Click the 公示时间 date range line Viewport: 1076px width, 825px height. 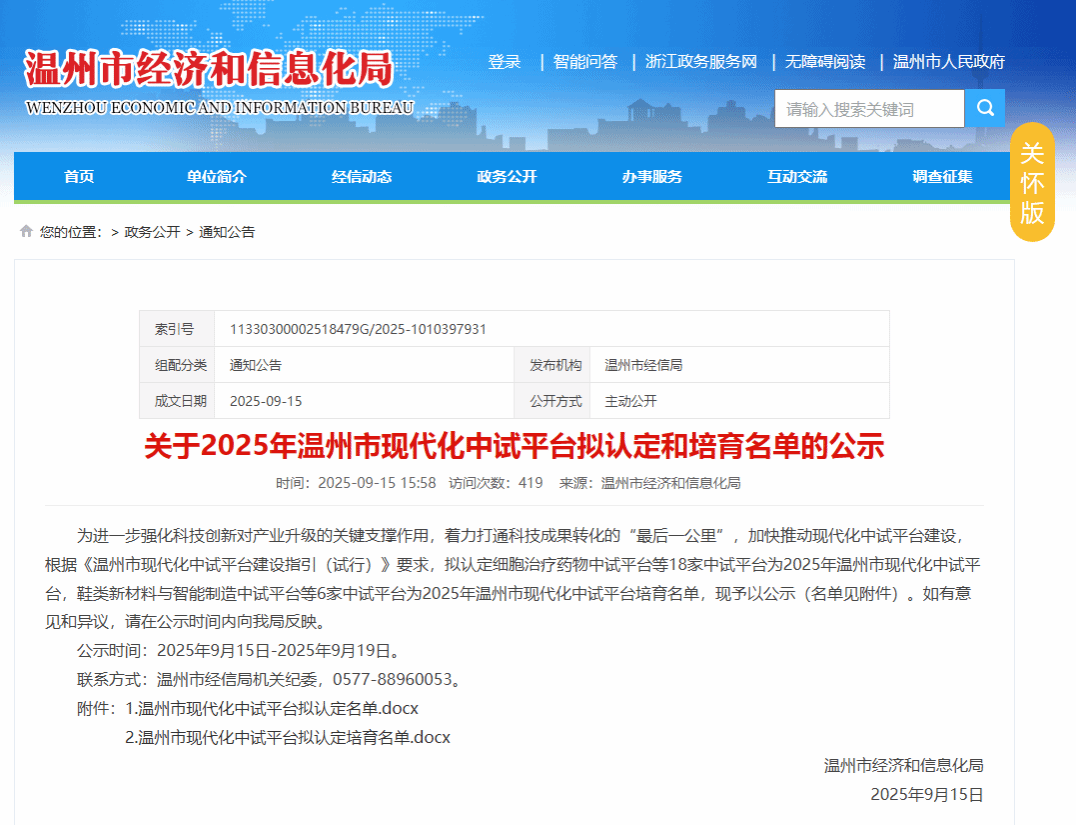point(238,651)
